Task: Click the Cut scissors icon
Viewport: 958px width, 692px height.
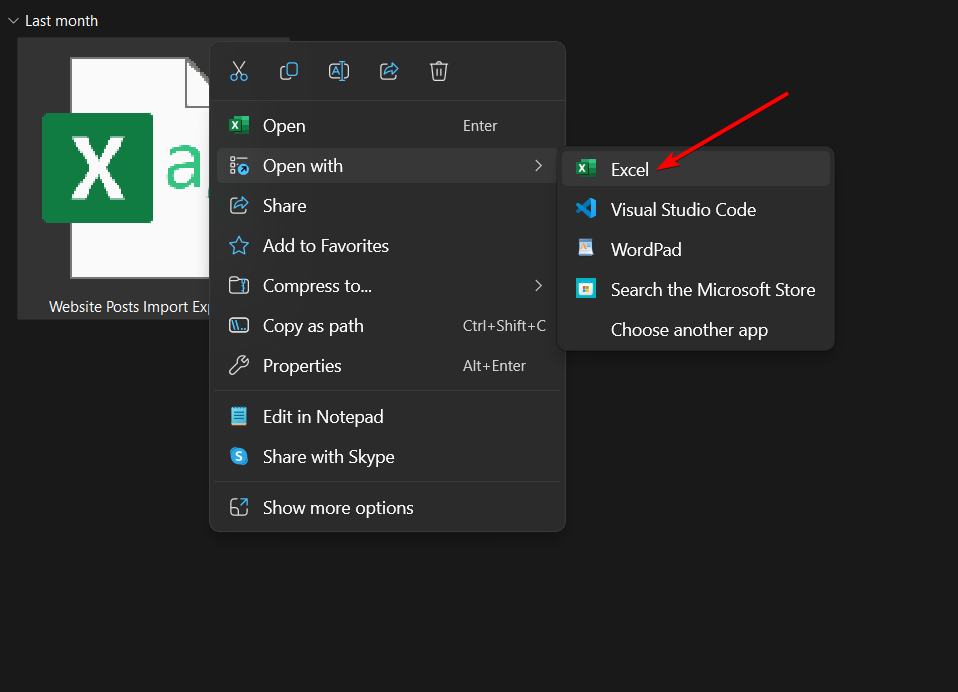Action: point(239,71)
